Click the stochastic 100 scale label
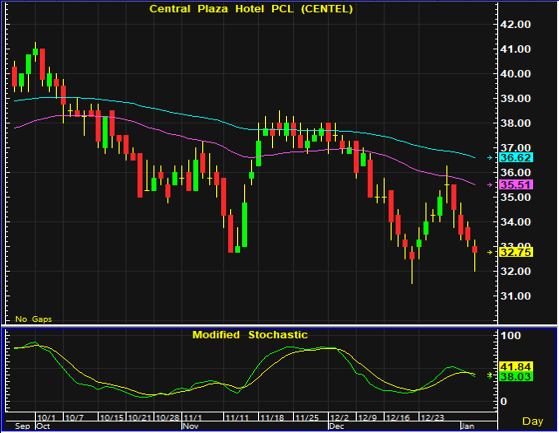Viewport: 559px width, 433px height. (511, 335)
